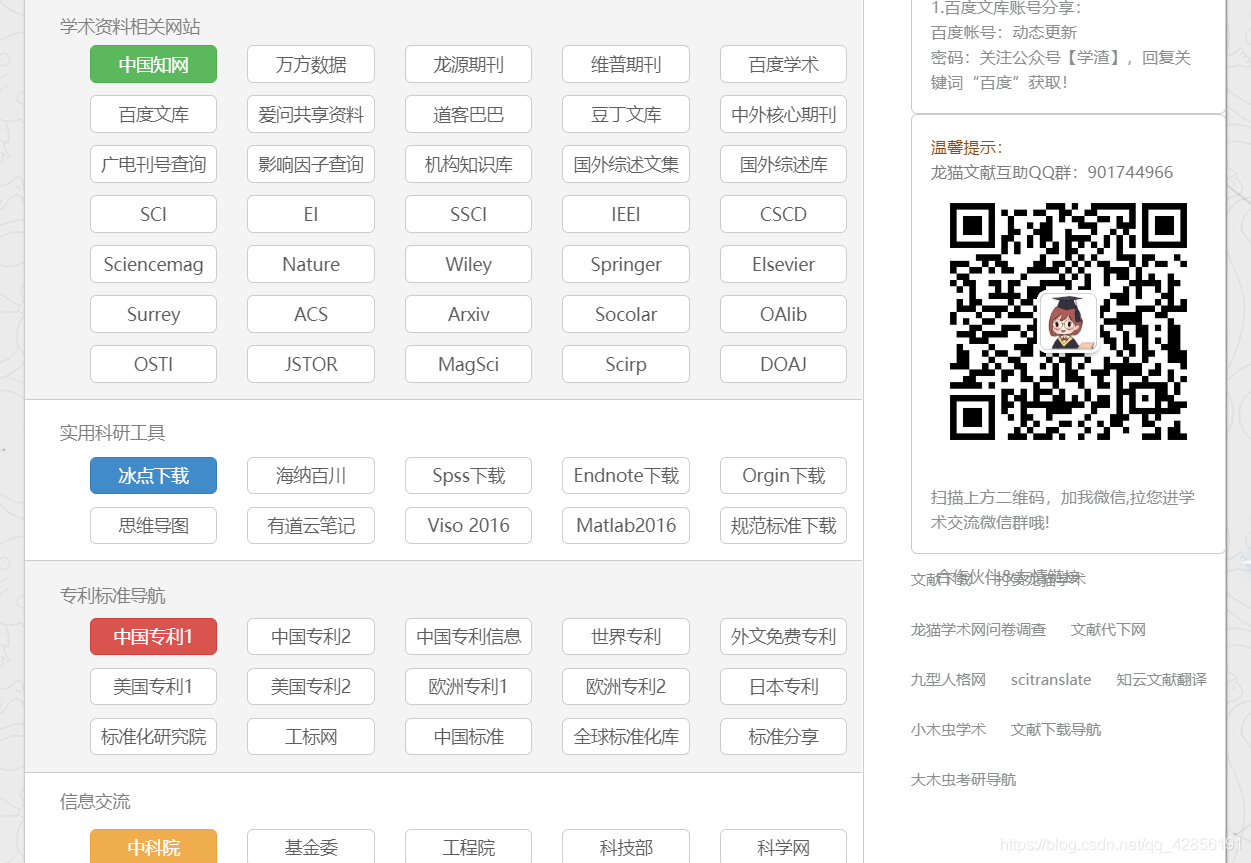Click the 道客巴巴 button
This screenshot has height=863, width=1251.
pos(468,114)
